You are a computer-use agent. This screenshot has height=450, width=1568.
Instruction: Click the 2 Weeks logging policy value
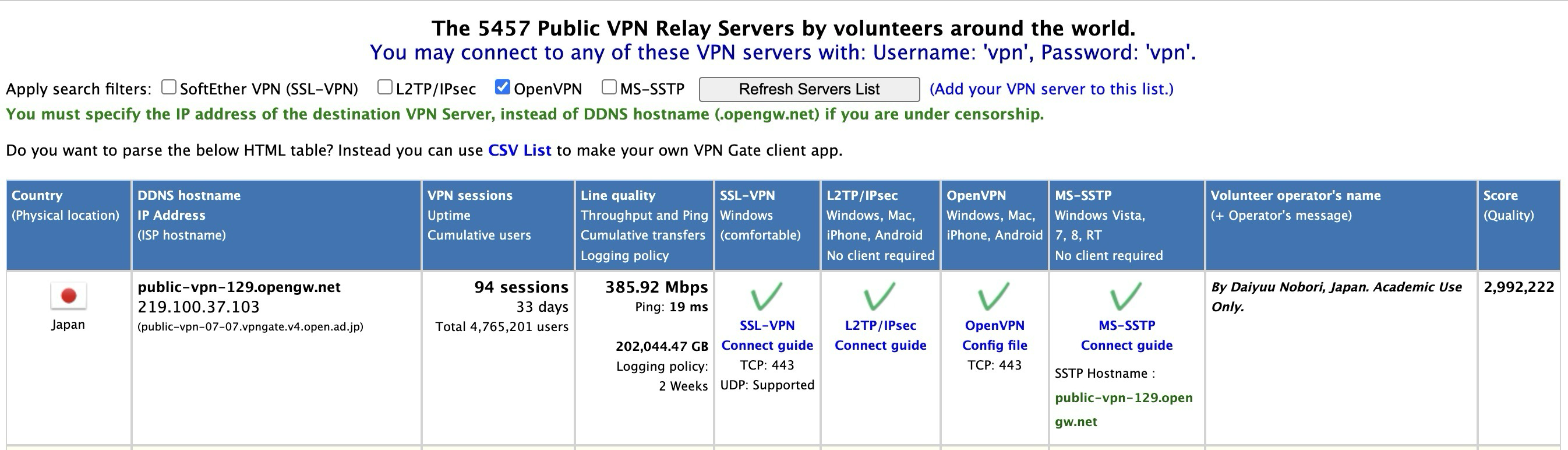point(683,386)
